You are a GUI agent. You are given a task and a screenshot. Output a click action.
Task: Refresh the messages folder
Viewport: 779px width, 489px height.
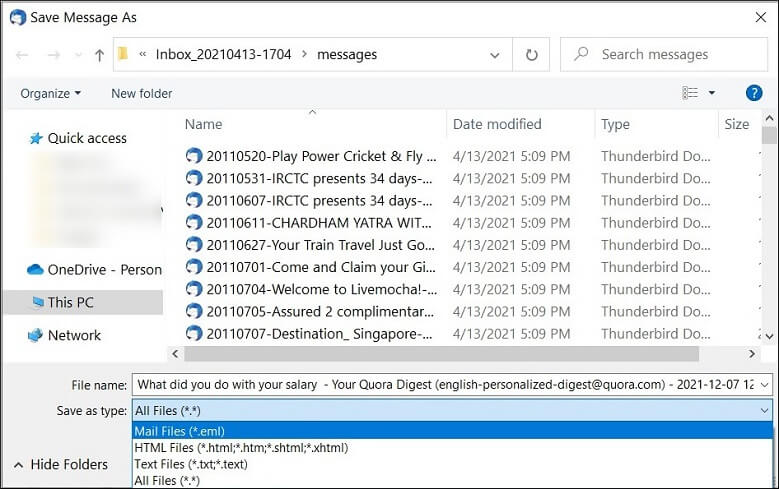pyautogui.click(x=532, y=55)
